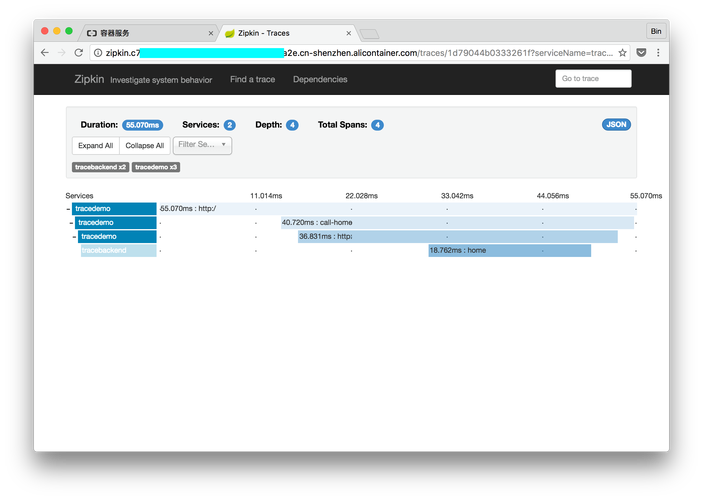This screenshot has width=703, height=500.
Task: Click the site info icon in address bar
Action: click(x=98, y=53)
